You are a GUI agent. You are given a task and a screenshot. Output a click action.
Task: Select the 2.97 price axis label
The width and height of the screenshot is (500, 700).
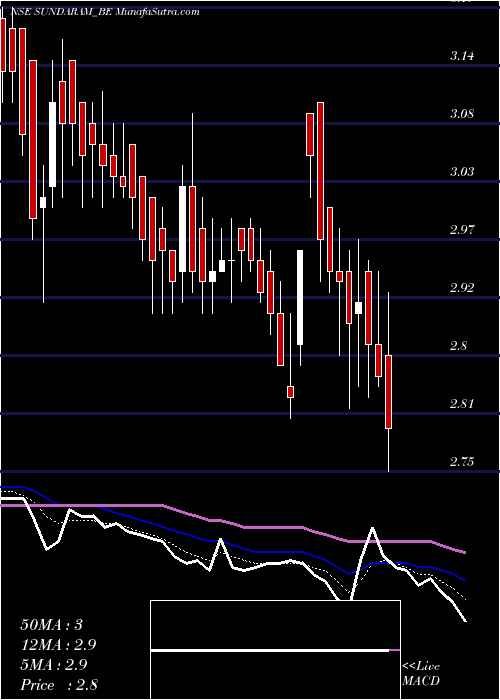(x=462, y=230)
